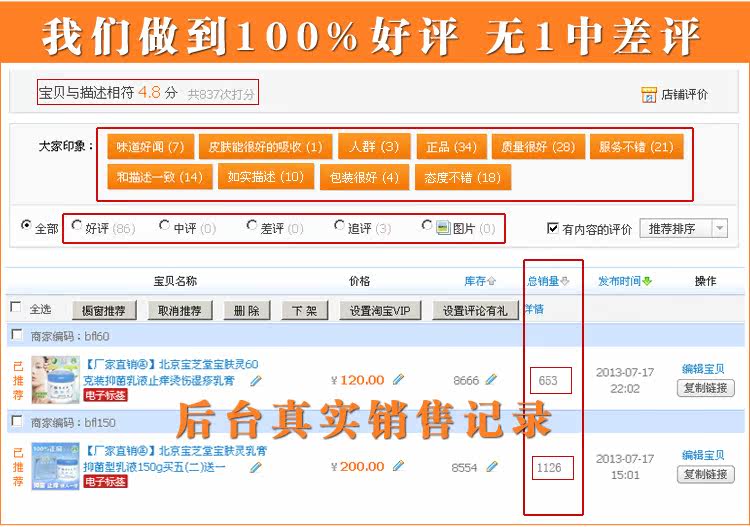Viewport: 750px width, 527px height.
Task: Open the 宝肤灵60克装 product title link
Action: click(171, 372)
